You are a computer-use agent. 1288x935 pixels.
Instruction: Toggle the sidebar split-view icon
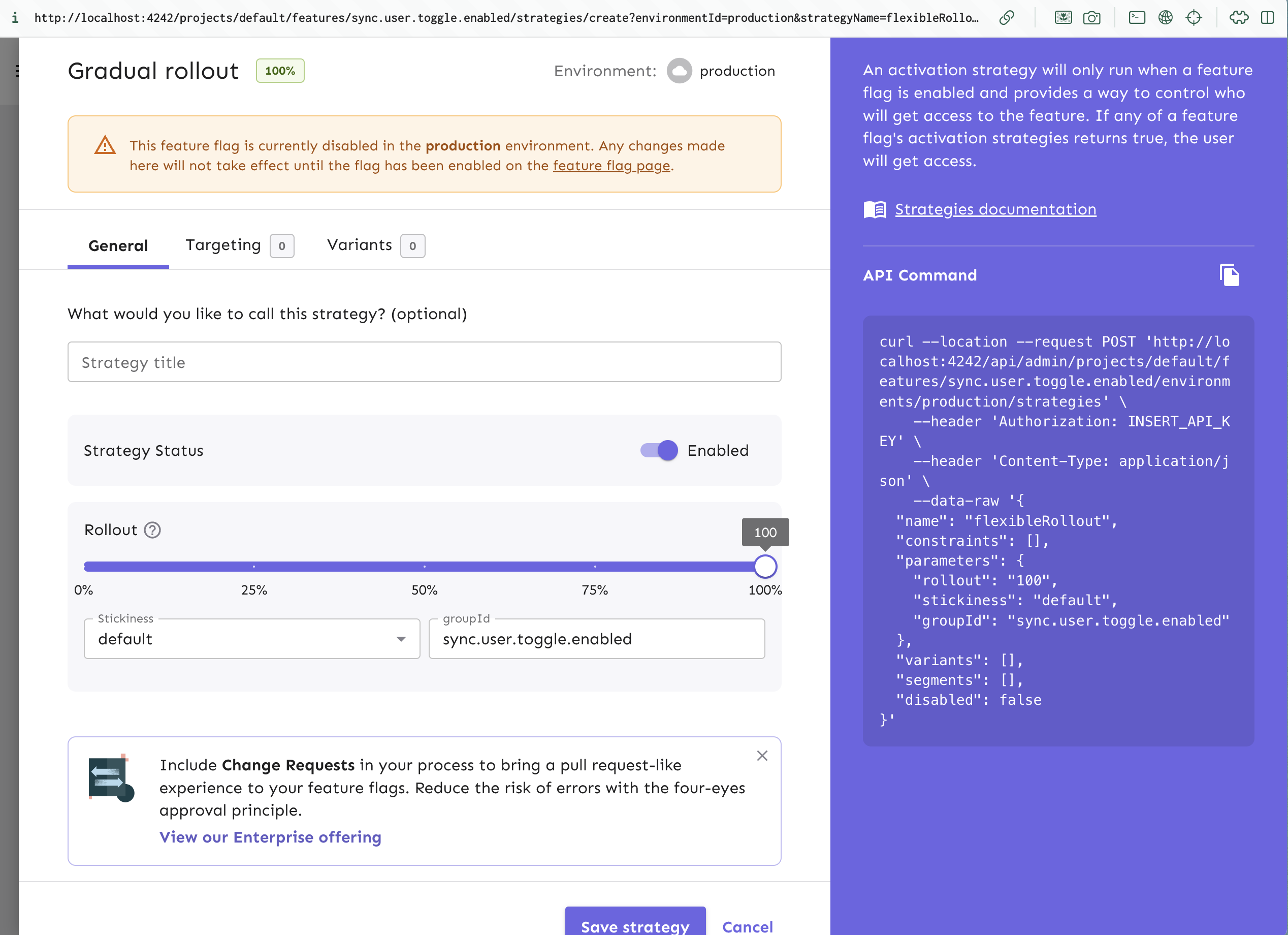pos(1267,18)
